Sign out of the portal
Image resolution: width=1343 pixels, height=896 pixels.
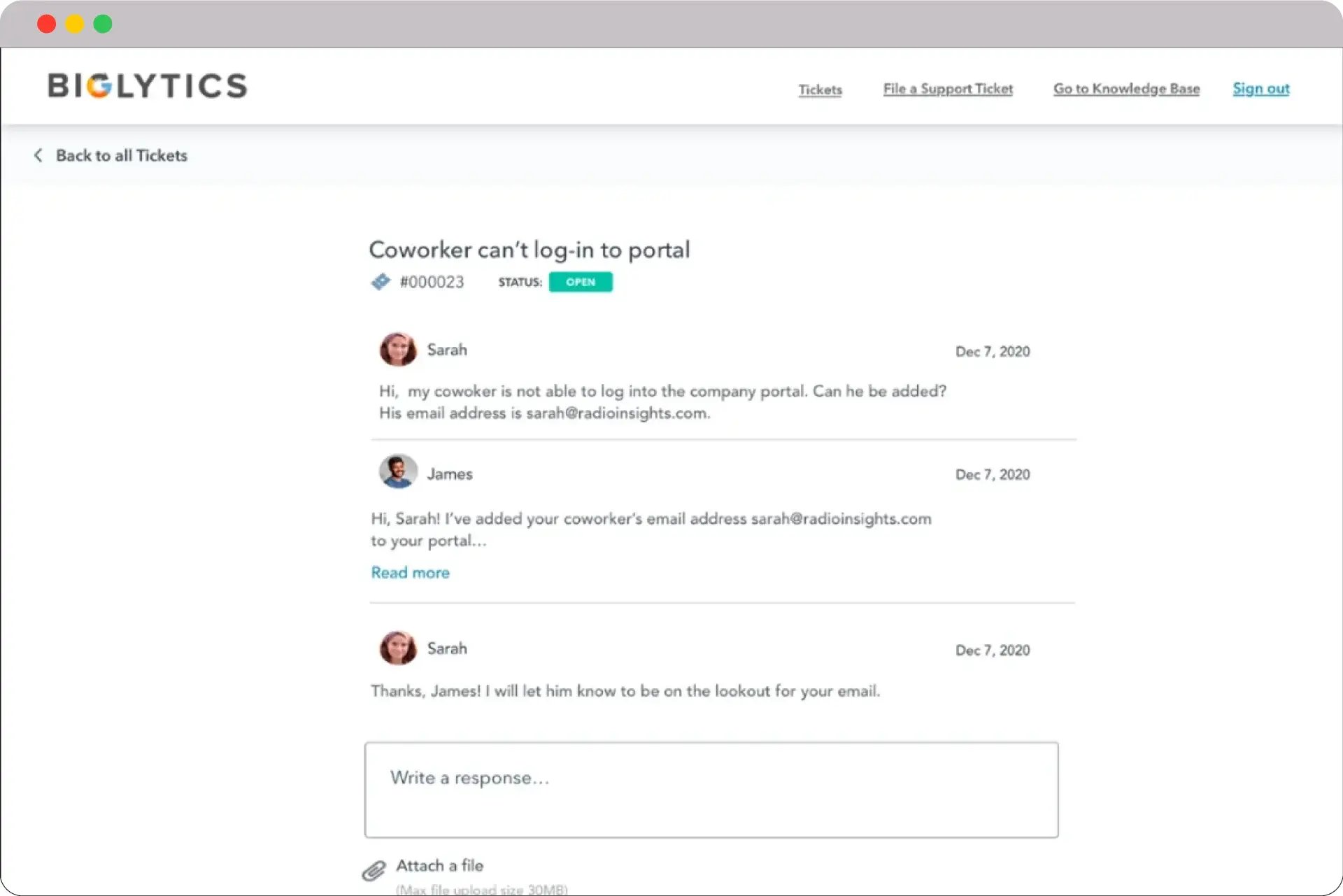pos(1261,88)
